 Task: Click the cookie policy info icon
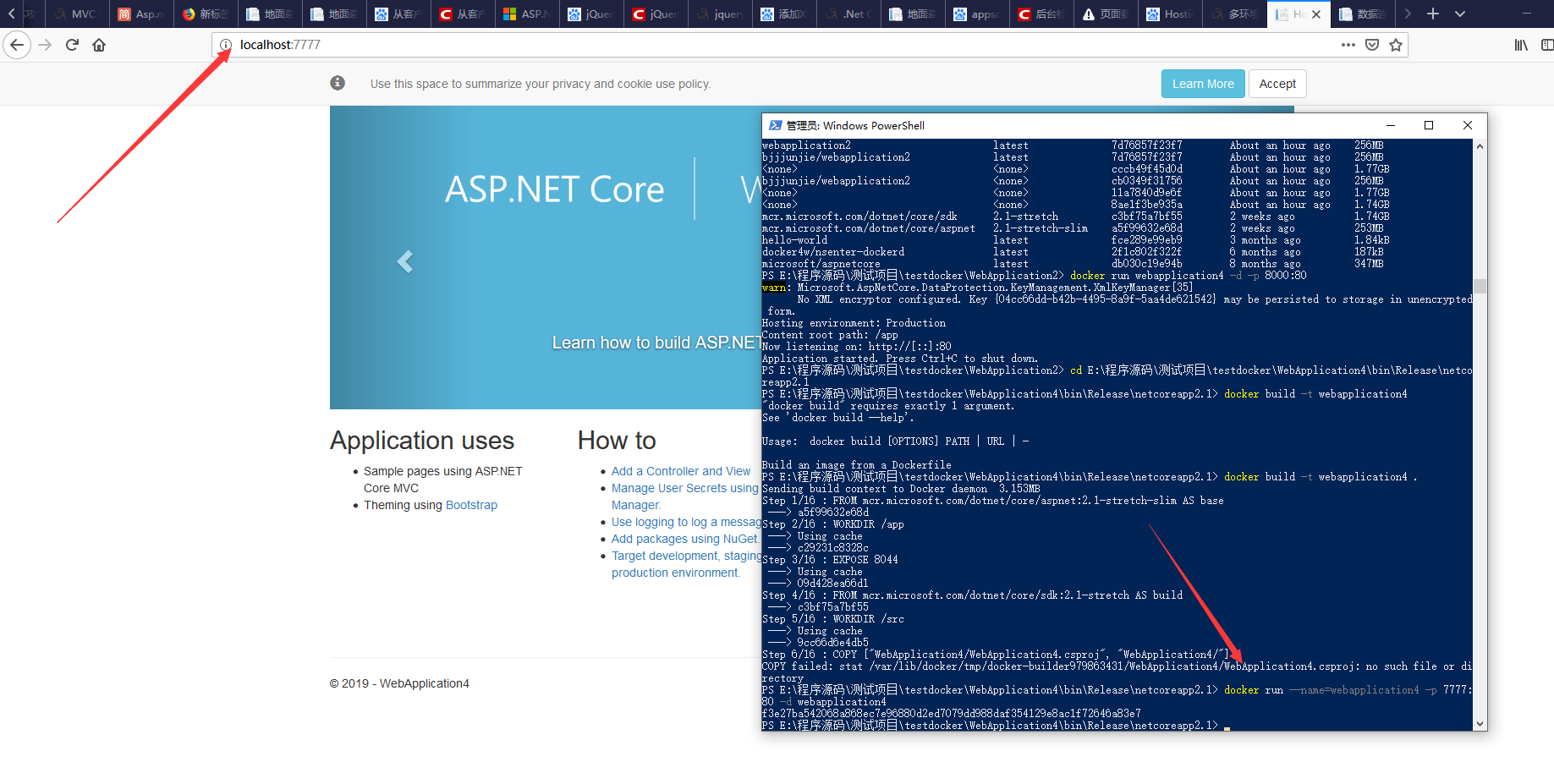click(338, 83)
